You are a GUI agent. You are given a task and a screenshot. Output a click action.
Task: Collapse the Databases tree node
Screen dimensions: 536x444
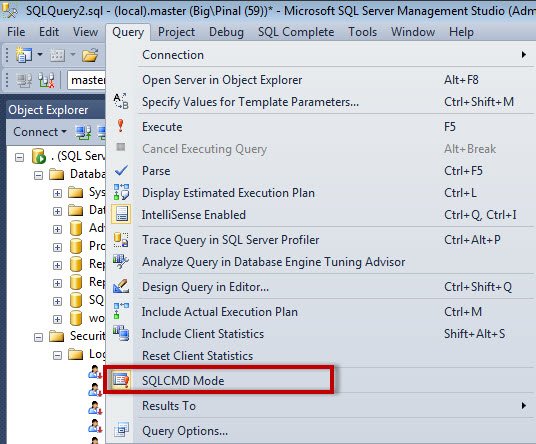38,175
